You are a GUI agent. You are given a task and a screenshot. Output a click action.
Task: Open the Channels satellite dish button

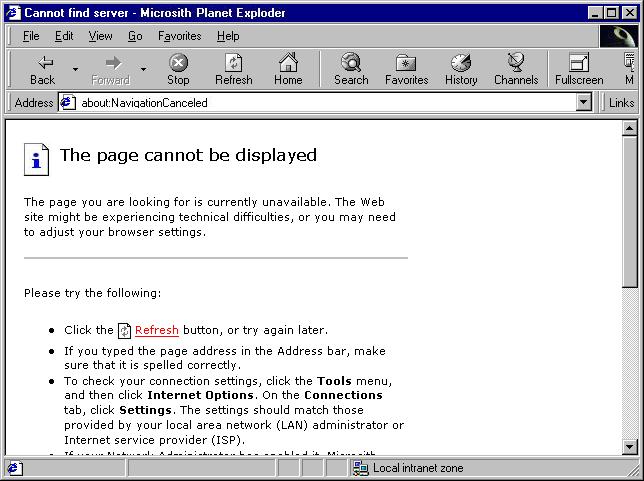(x=516, y=69)
